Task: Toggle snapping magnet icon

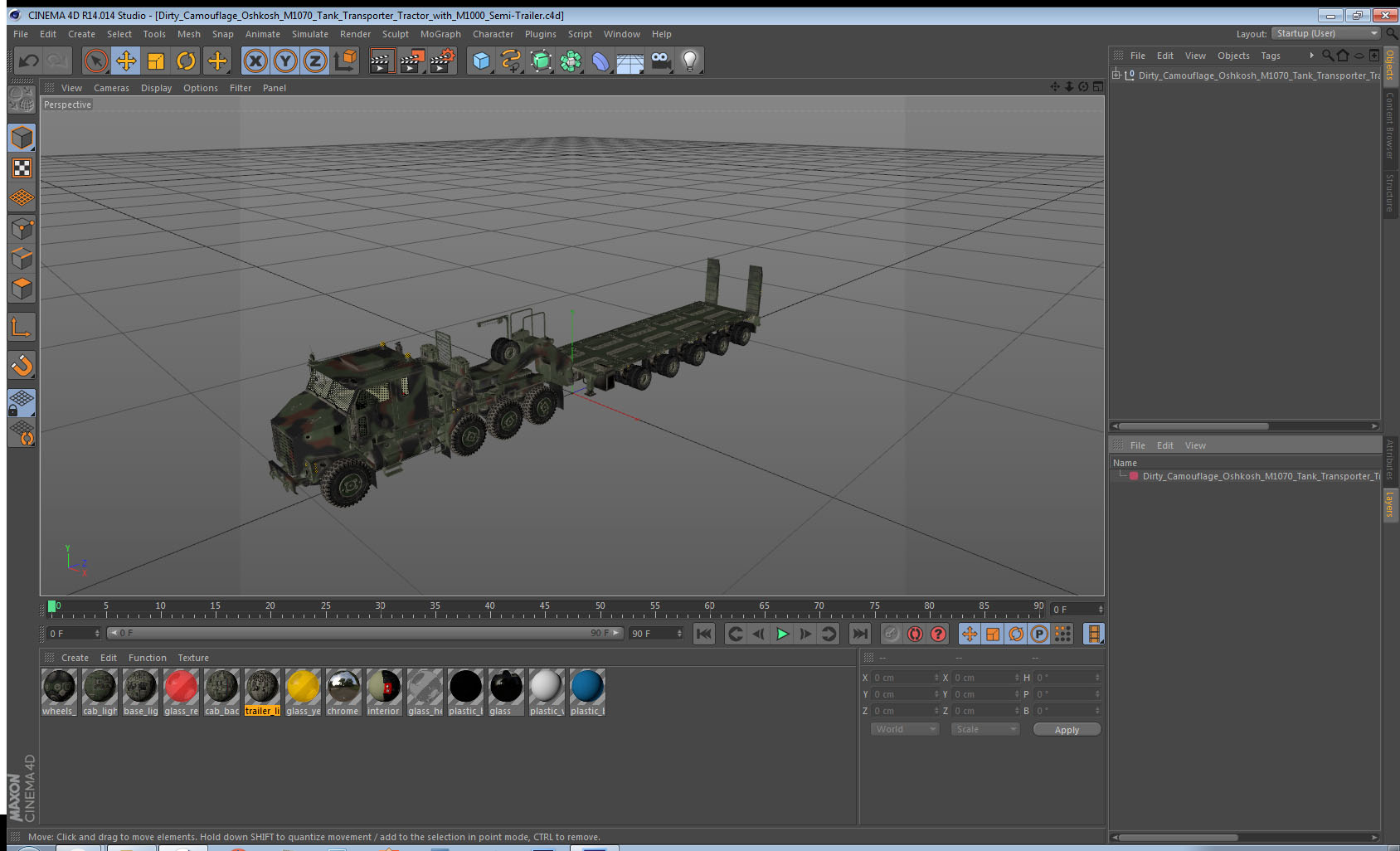Action: click(22, 365)
